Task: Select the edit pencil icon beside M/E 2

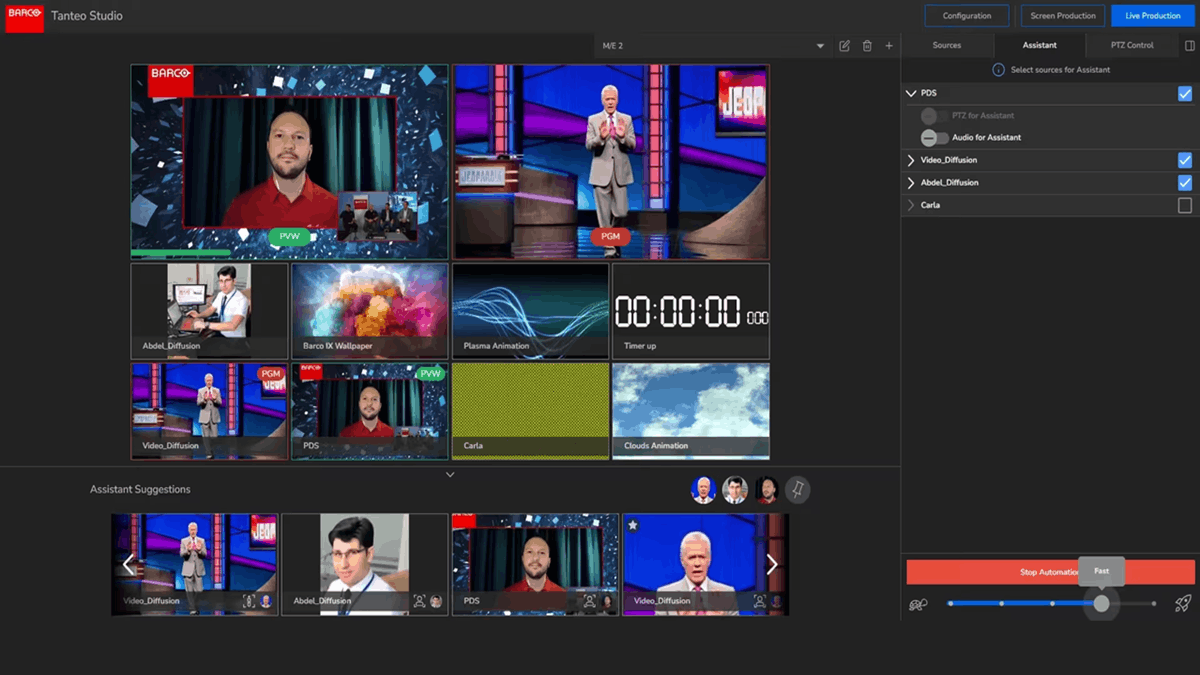Action: click(844, 45)
